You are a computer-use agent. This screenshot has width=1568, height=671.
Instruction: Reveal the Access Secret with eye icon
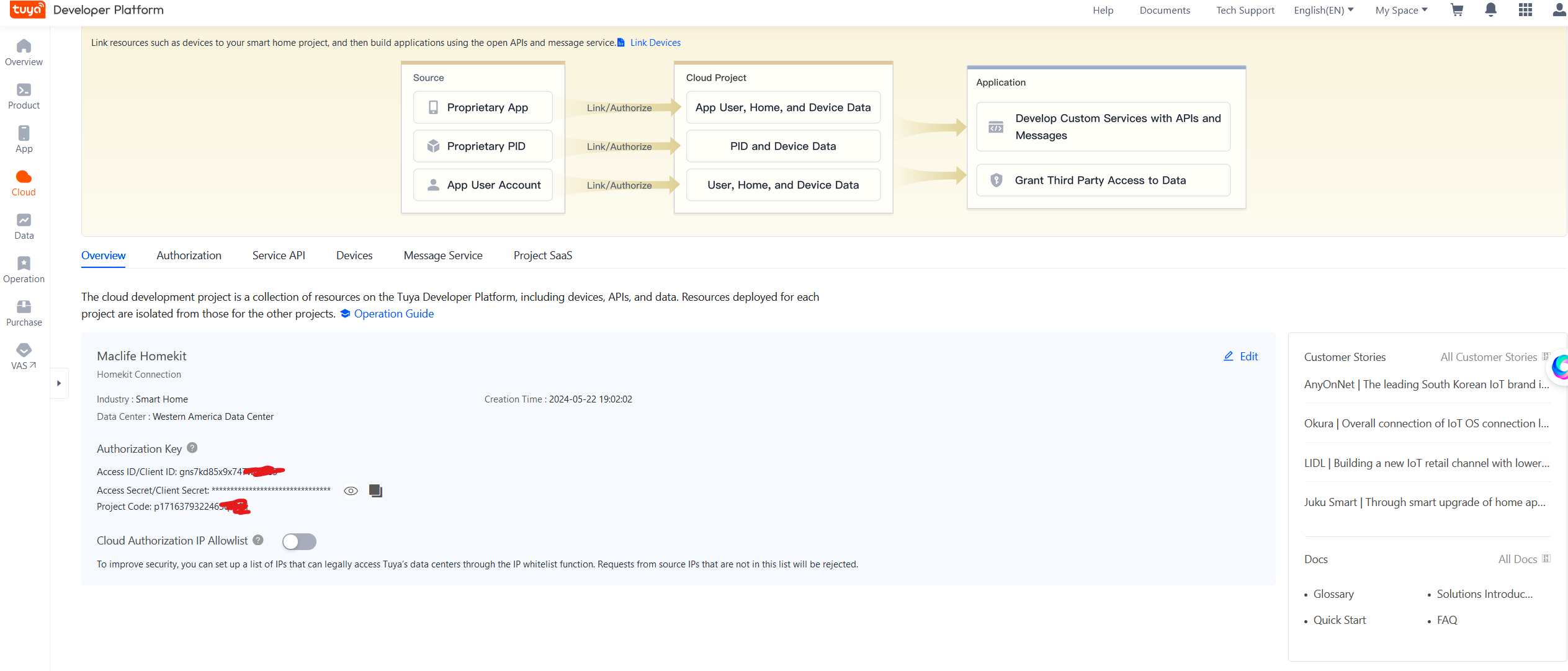351,491
